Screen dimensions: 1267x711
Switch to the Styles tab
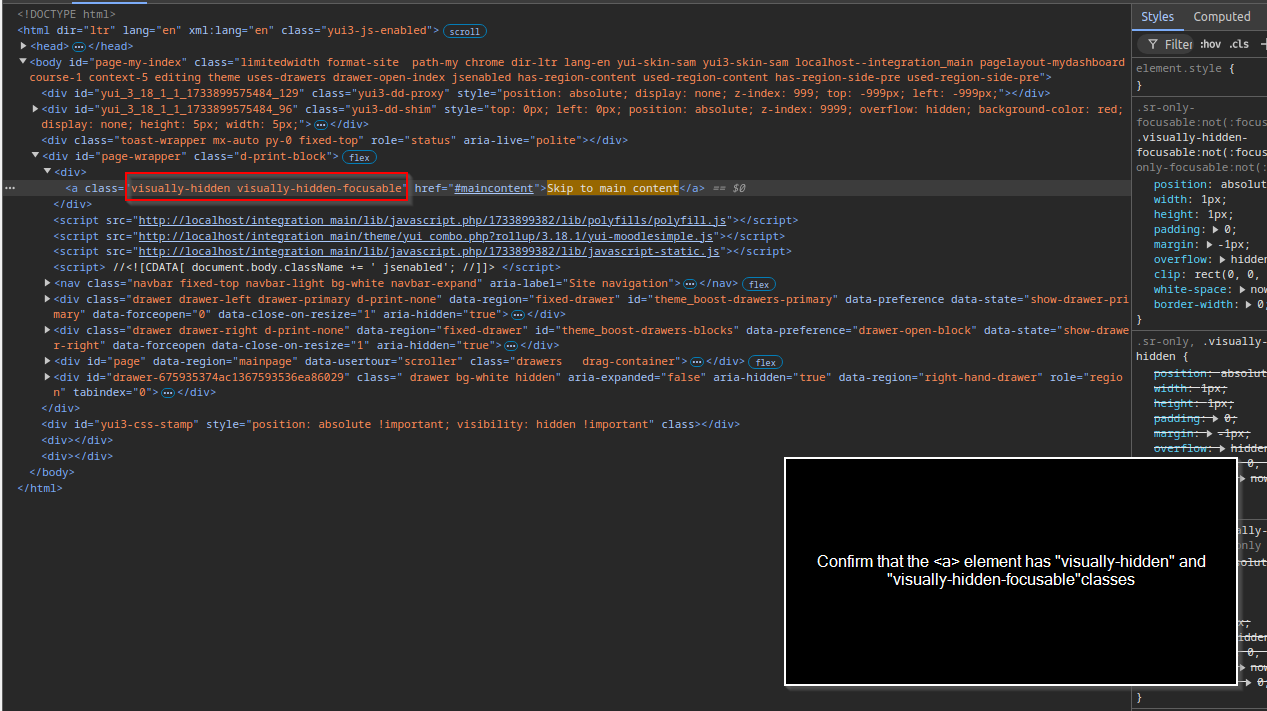pos(1157,16)
